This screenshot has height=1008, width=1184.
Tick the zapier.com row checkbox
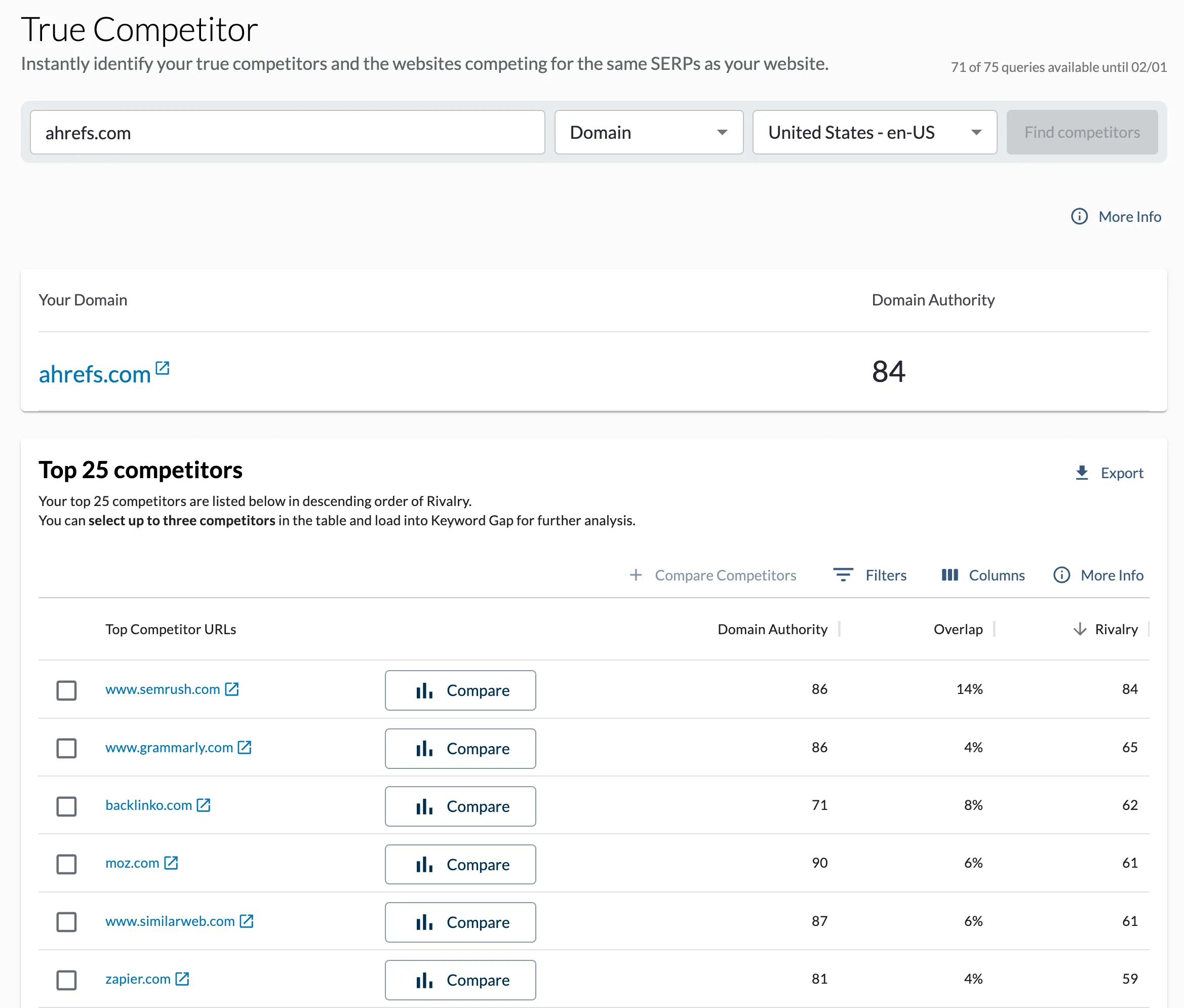point(67,980)
